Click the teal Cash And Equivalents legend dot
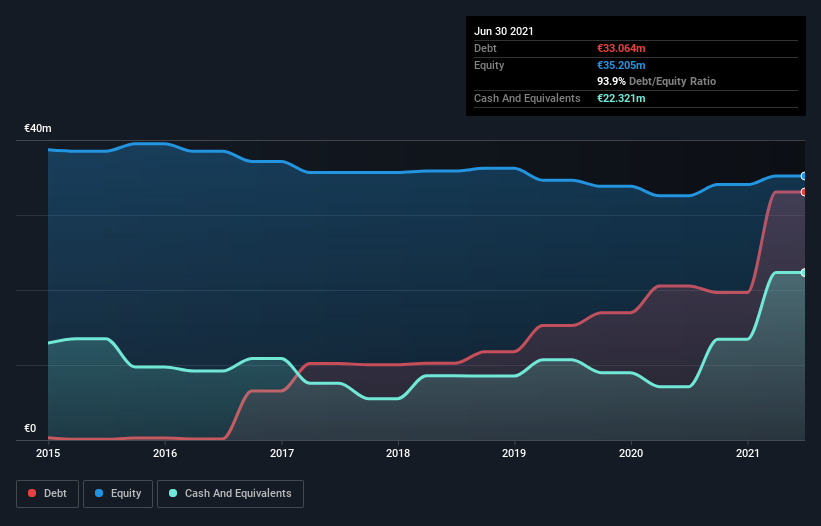 pos(173,493)
